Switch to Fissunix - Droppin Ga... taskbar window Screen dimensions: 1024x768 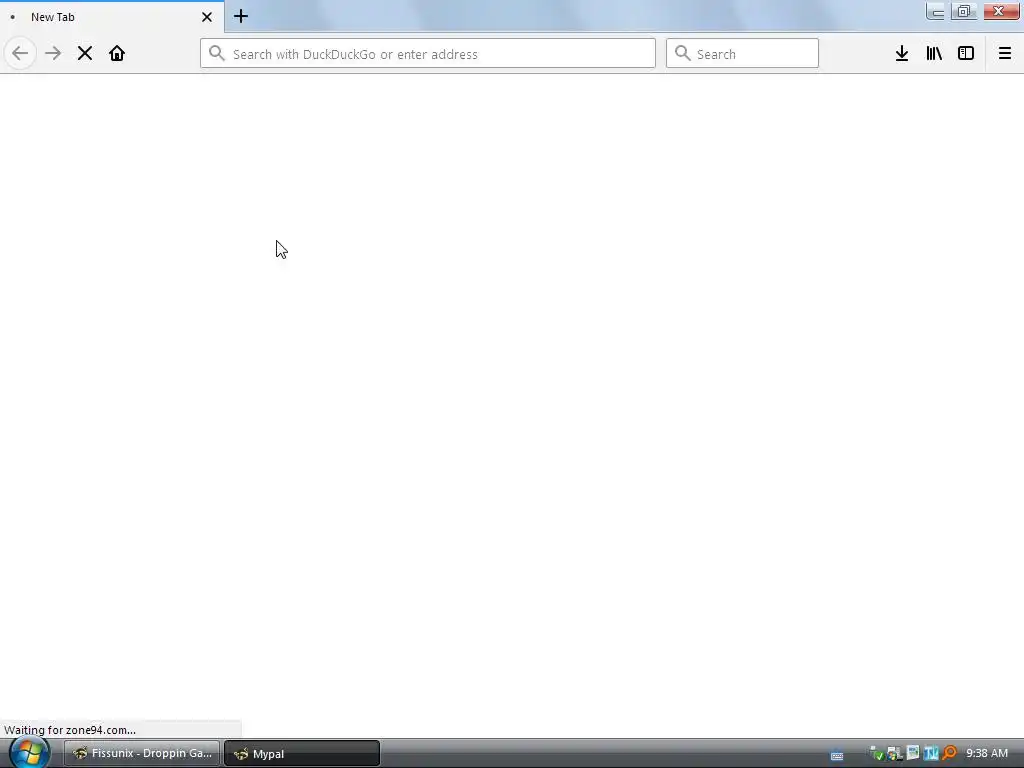(142, 753)
